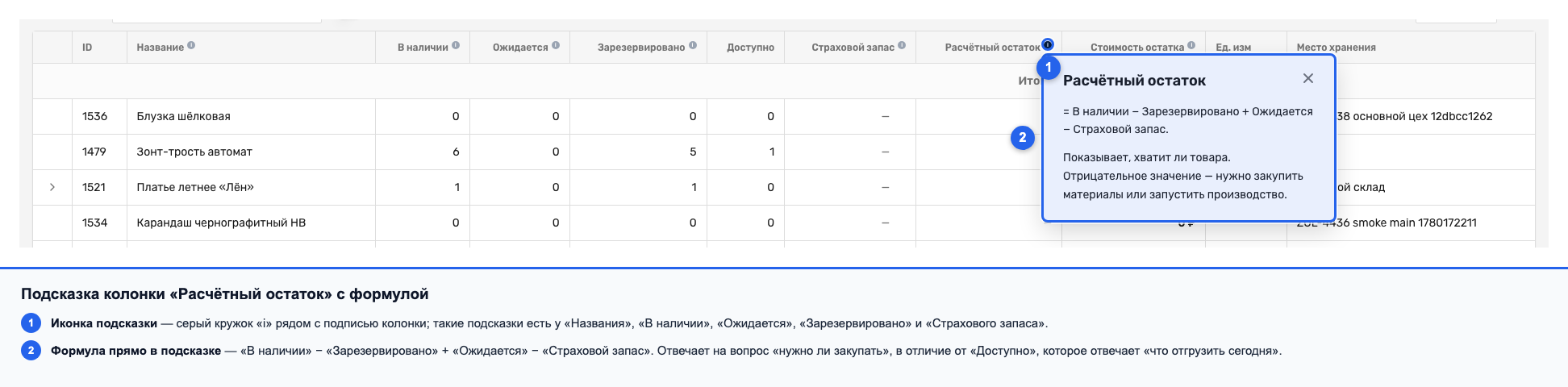Click tooltip text «Показывает, хватит ли товара.»
The image size is (1568, 387).
click(1147, 157)
